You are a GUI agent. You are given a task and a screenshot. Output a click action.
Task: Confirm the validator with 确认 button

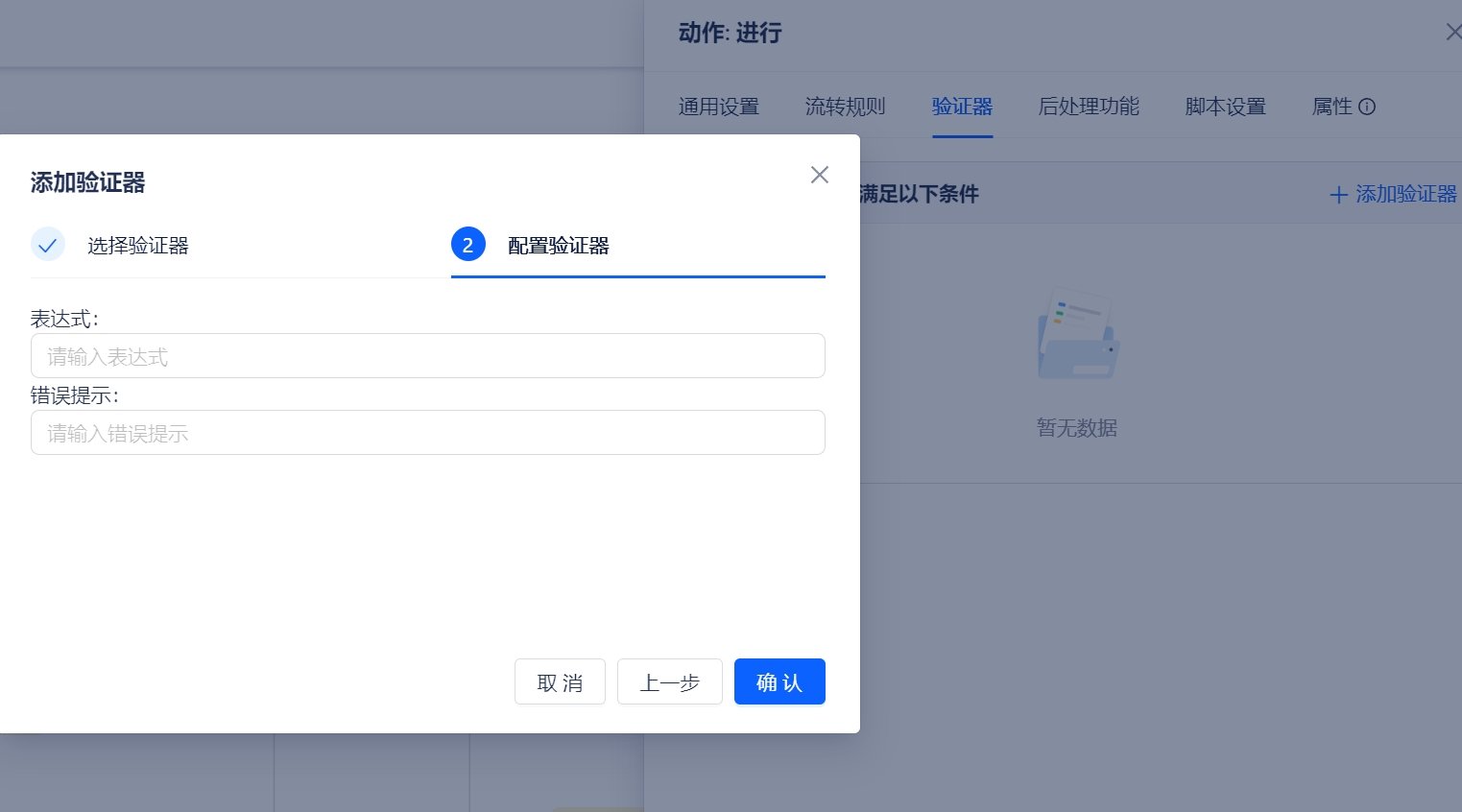point(779,681)
